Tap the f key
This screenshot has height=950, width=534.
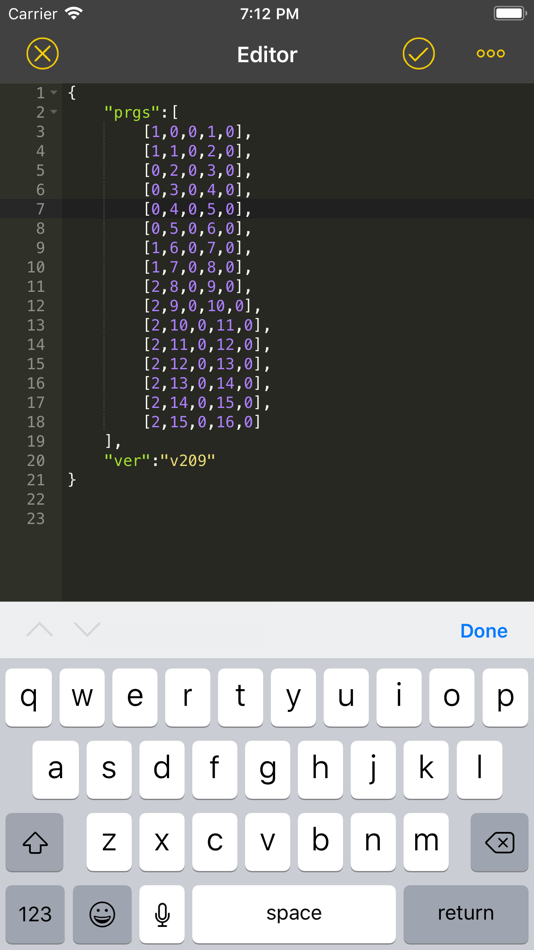[214, 769]
